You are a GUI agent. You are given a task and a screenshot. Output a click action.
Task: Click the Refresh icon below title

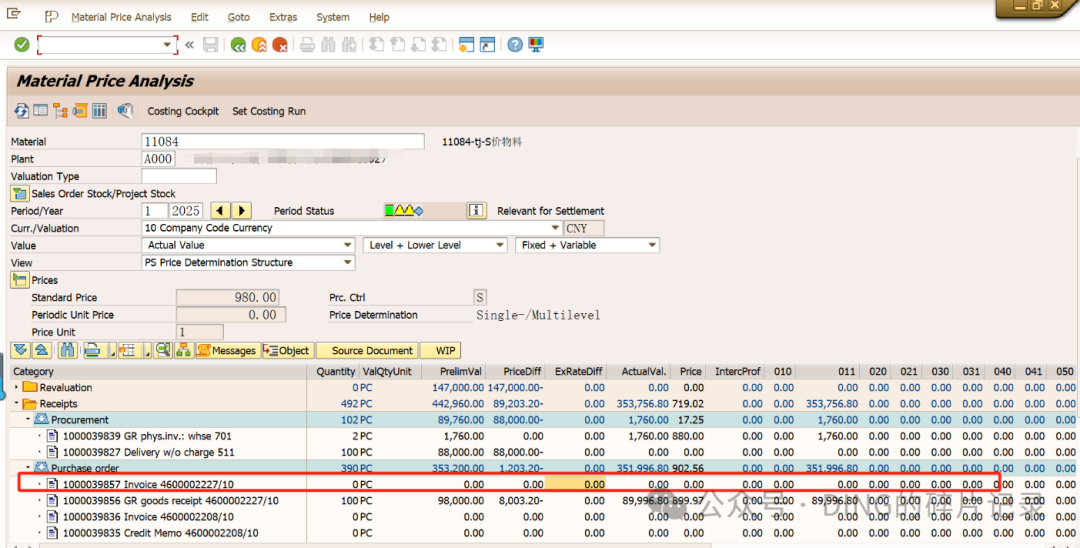point(21,111)
